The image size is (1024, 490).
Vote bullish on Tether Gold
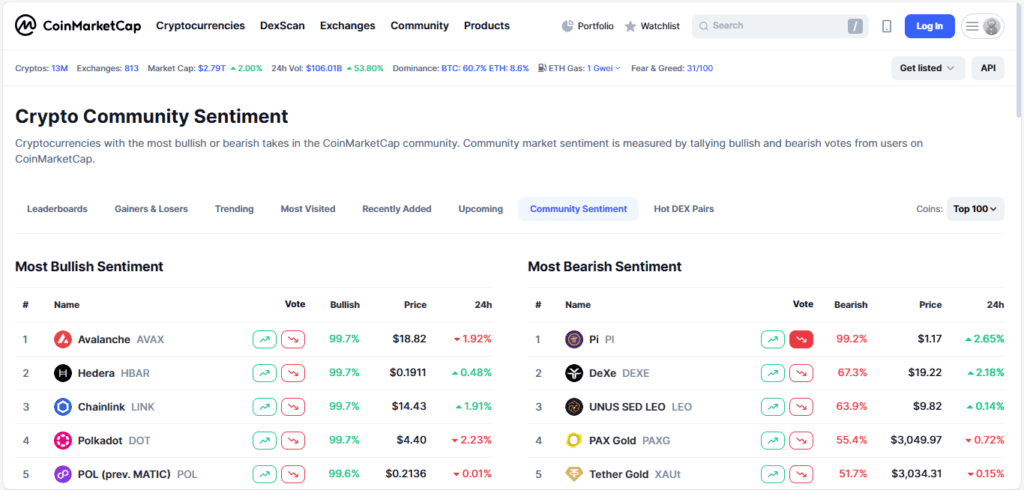[773, 474]
